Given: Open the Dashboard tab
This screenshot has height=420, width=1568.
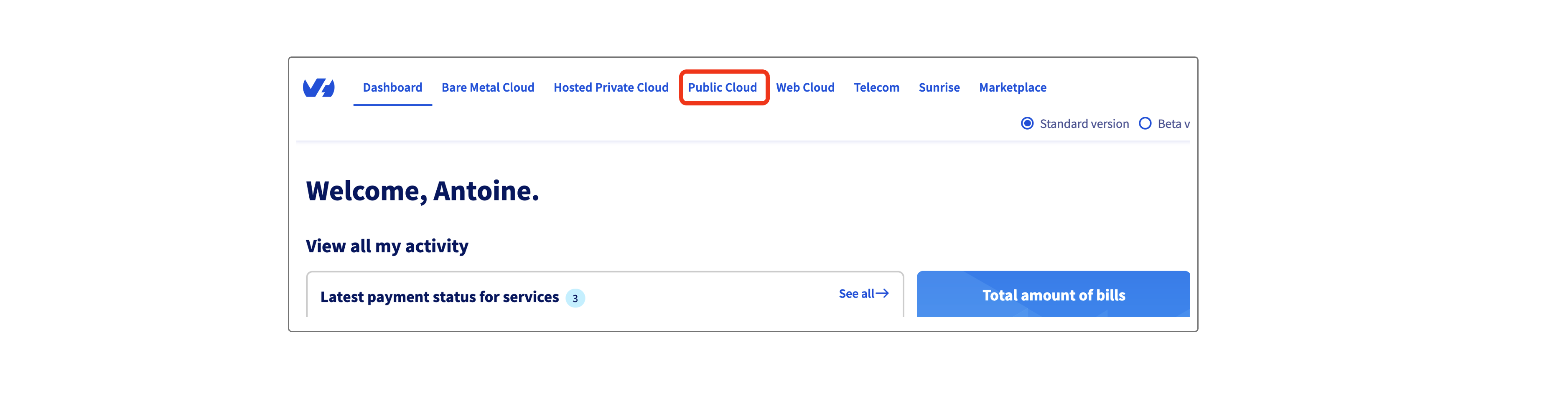Looking at the screenshot, I should point(392,88).
